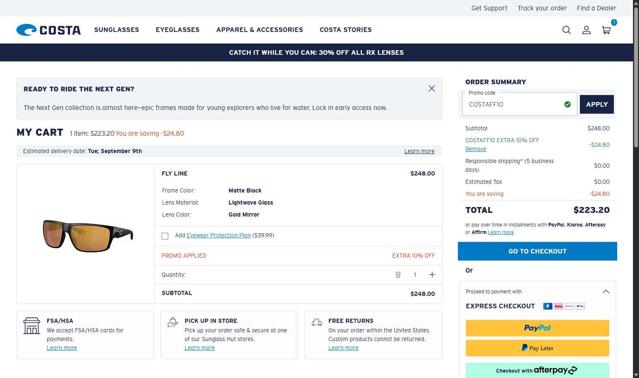The width and height of the screenshot is (639, 378).
Task: Open Learn more under FSA/HSA
Action: [62, 348]
